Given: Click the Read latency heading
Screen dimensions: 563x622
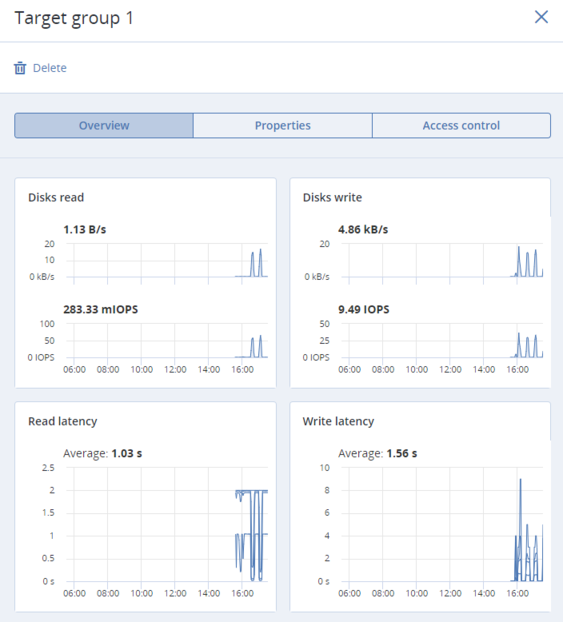Looking at the screenshot, I should point(63,421).
